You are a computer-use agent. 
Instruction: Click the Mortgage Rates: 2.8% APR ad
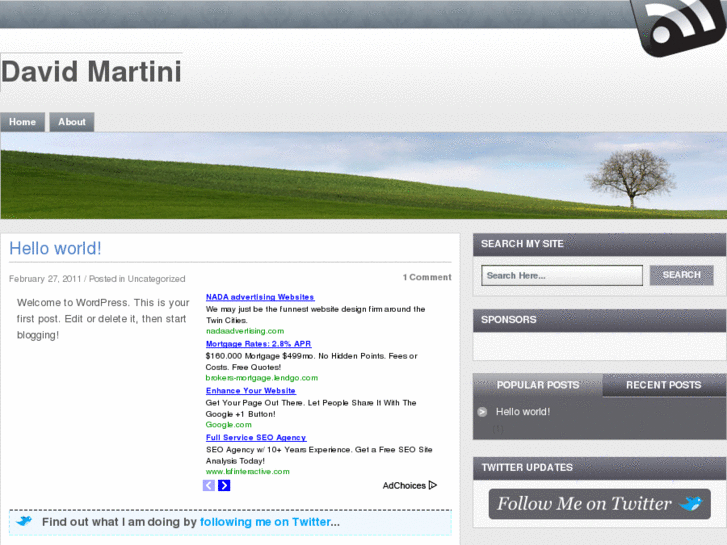pyautogui.click(x=259, y=344)
